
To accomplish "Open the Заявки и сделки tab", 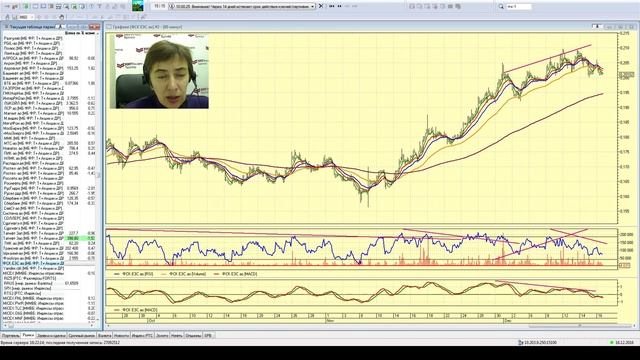I will point(51,336).
